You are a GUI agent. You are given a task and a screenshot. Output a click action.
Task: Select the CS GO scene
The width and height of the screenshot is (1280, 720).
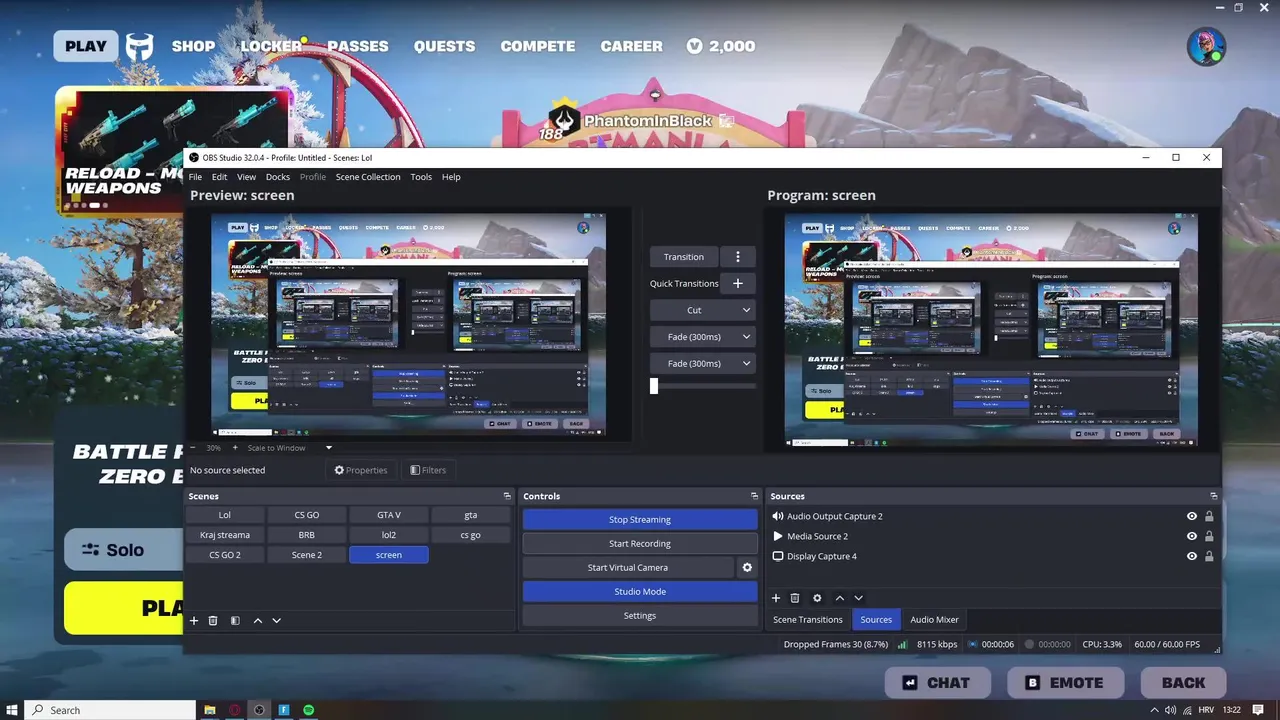click(x=307, y=515)
